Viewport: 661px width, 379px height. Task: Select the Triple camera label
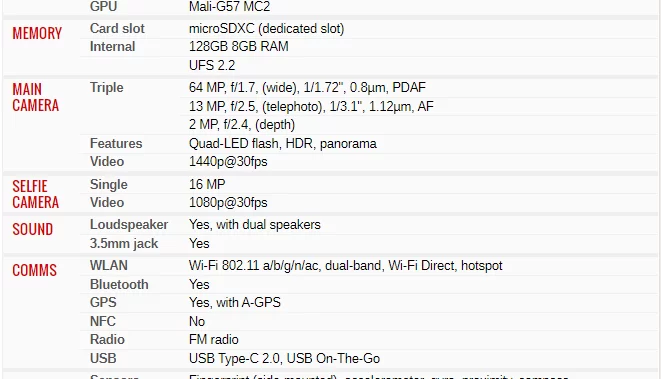click(x=106, y=87)
